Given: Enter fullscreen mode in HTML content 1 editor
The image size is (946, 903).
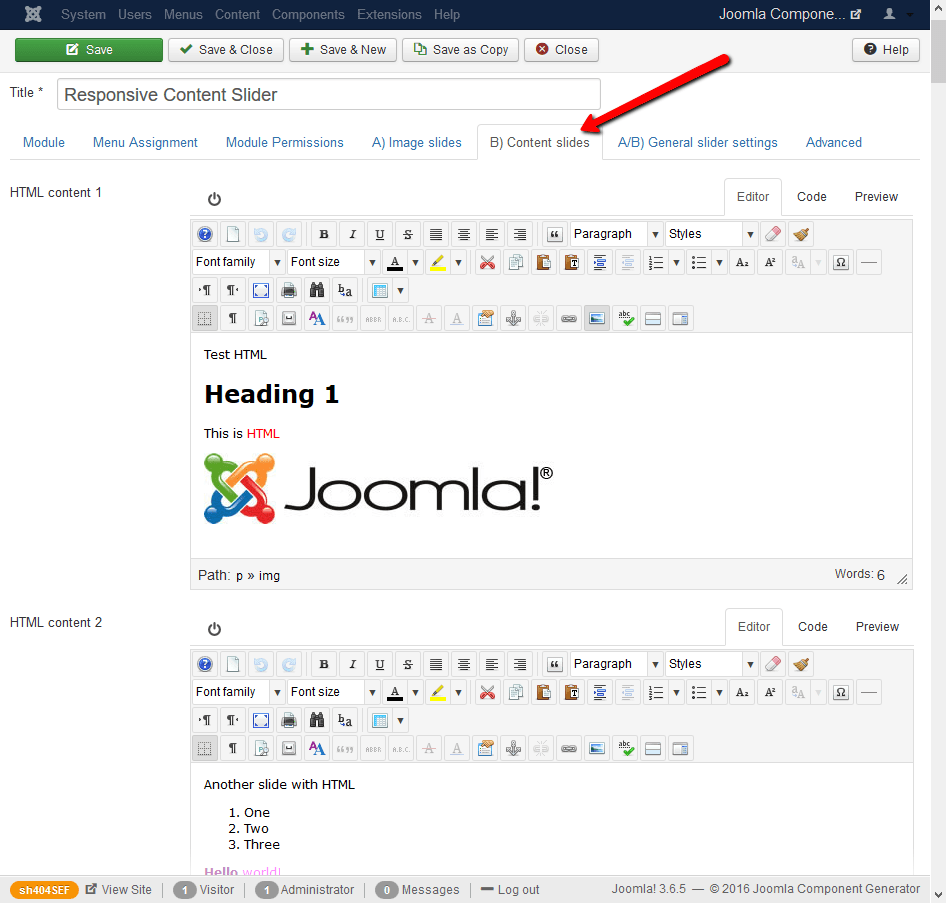Looking at the screenshot, I should 261,291.
